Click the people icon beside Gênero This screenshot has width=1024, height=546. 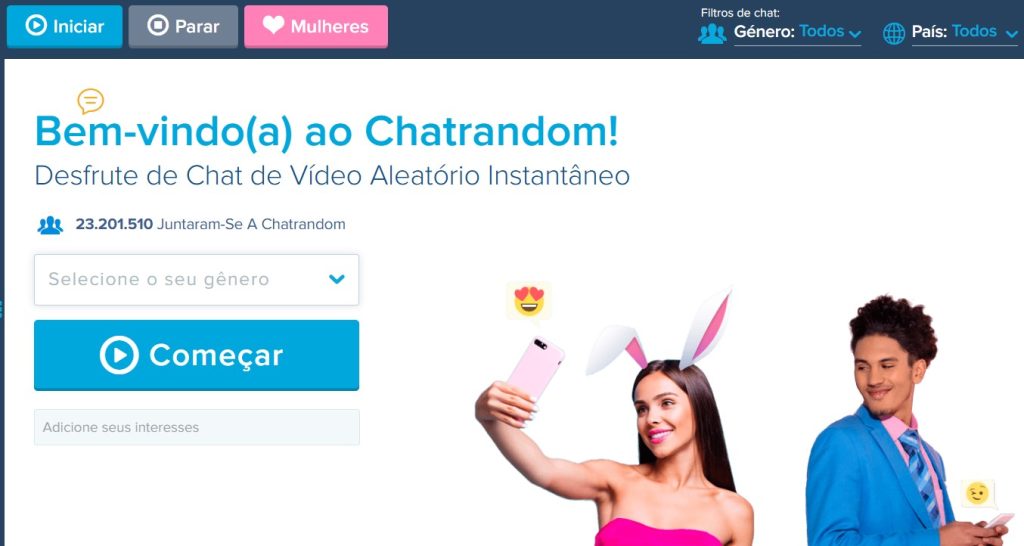coord(712,33)
